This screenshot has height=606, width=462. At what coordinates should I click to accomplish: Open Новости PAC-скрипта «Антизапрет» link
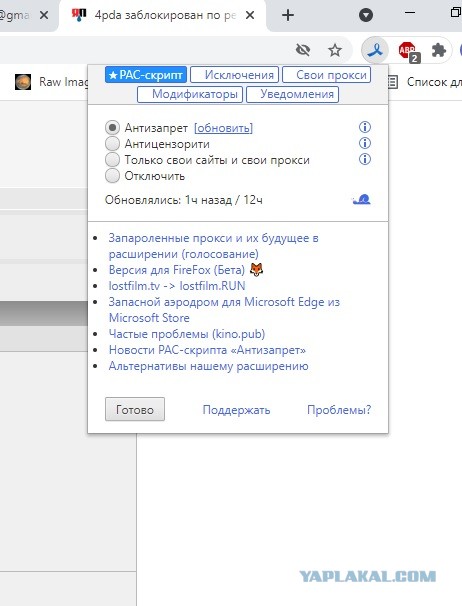207,350
